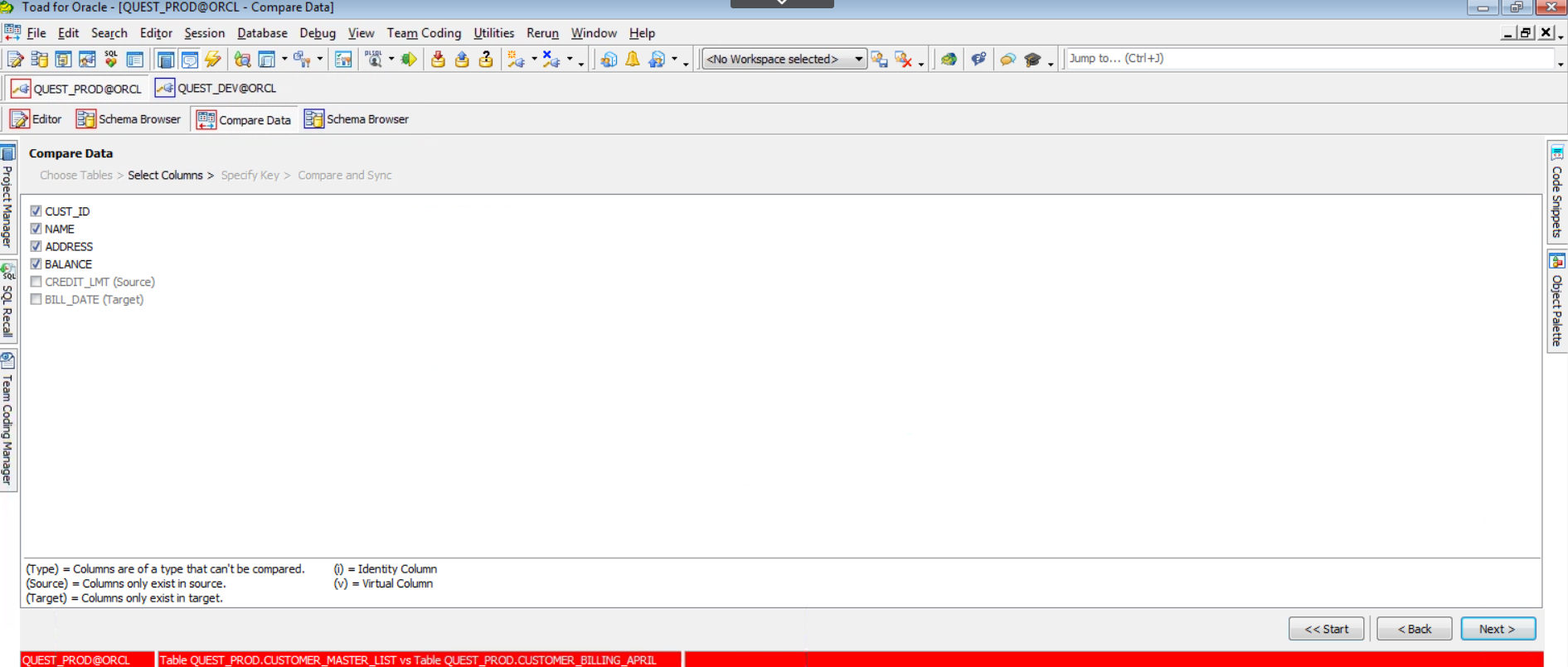This screenshot has height=667, width=1568.
Task: Click the save workspace icon
Action: (880, 59)
